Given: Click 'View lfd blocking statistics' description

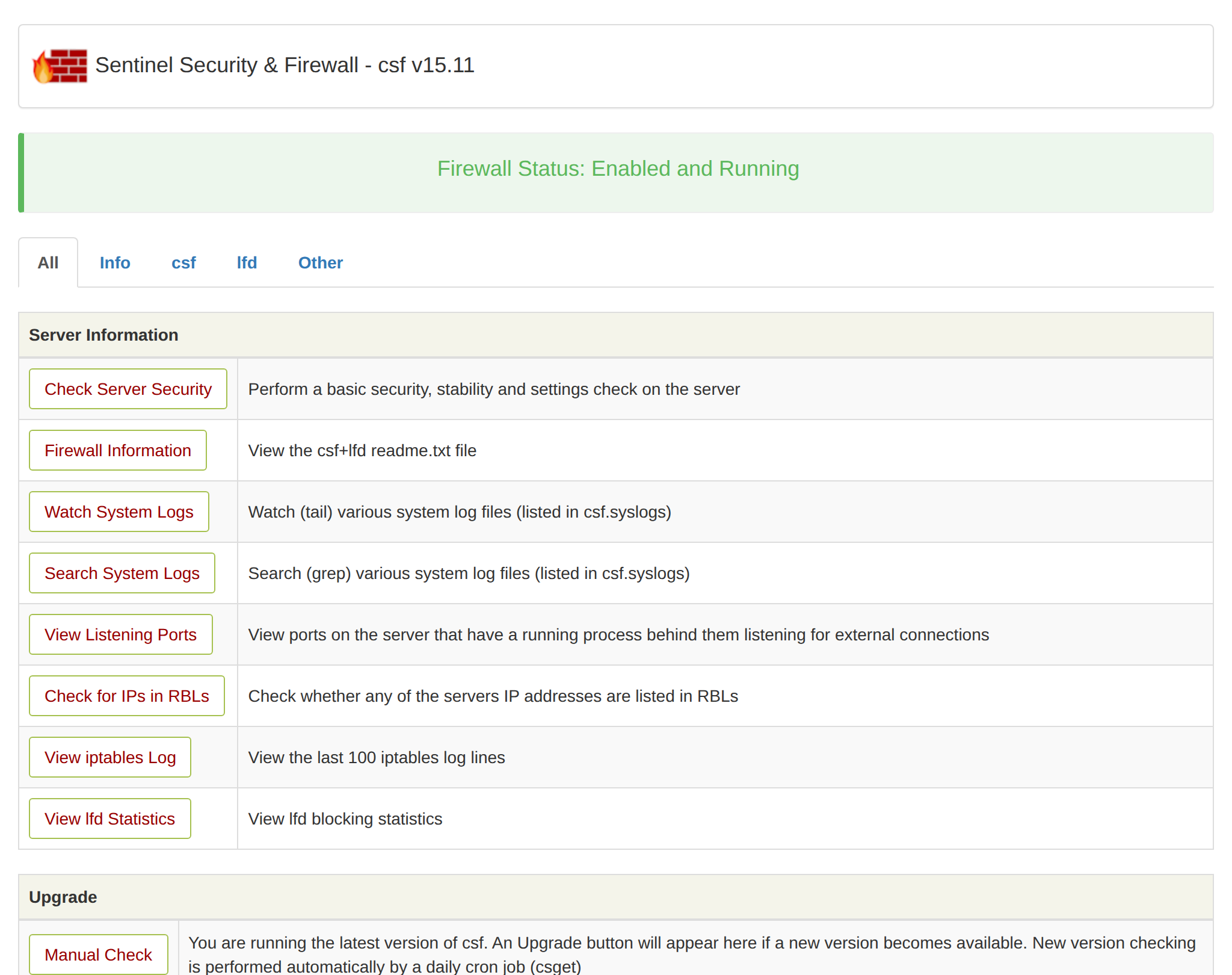Looking at the screenshot, I should pos(345,819).
